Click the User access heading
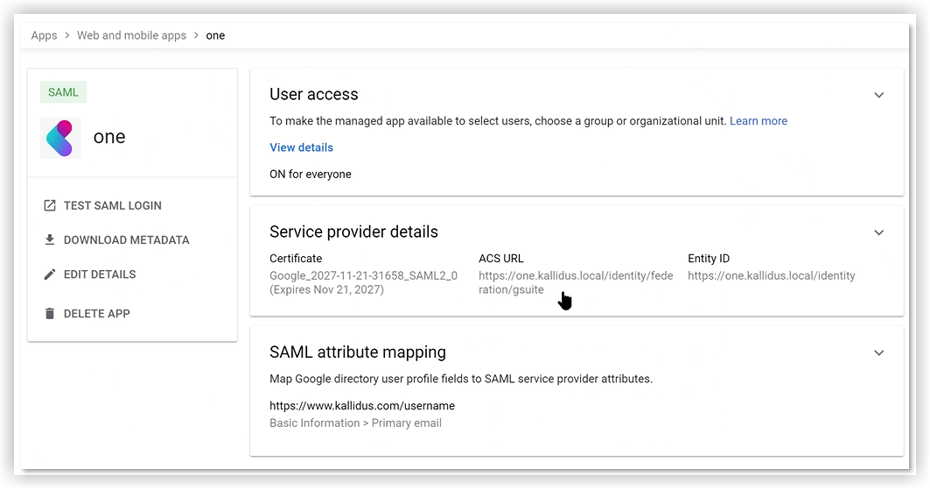The height and width of the screenshot is (489, 930). point(314,94)
